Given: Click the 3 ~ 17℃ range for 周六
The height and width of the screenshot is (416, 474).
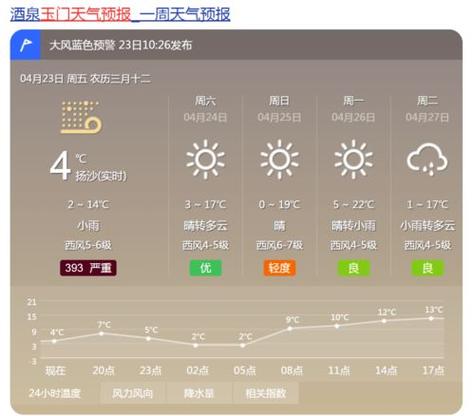Looking at the screenshot, I should (x=205, y=204).
